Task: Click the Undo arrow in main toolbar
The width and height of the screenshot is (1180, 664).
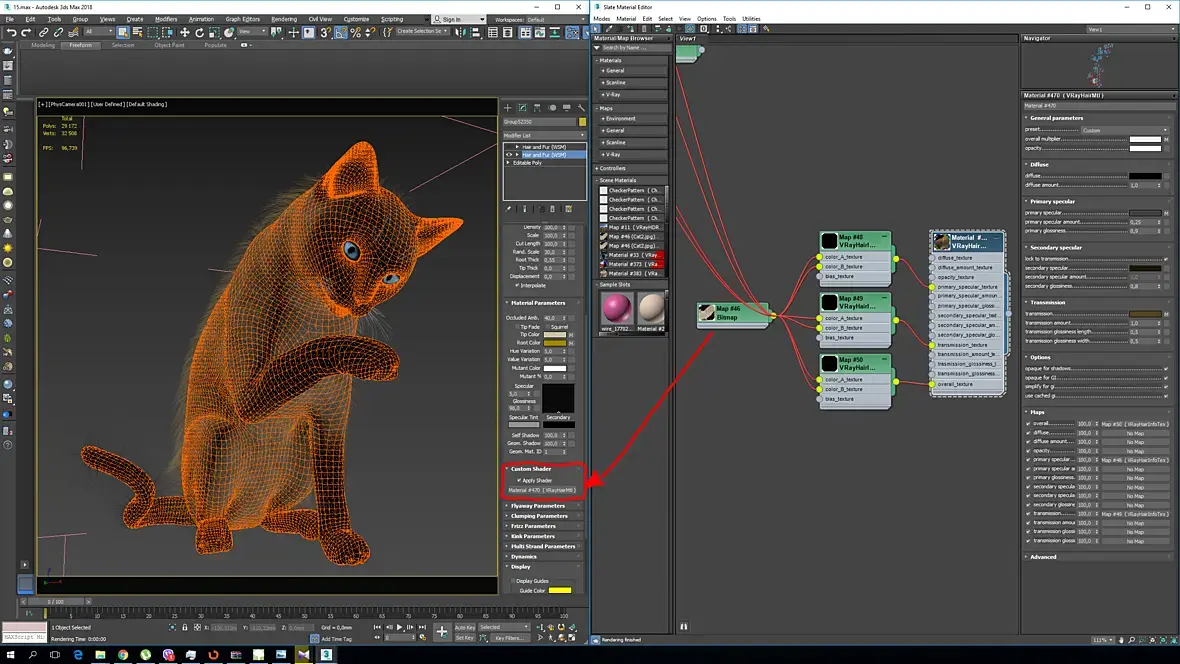Action: [11, 32]
